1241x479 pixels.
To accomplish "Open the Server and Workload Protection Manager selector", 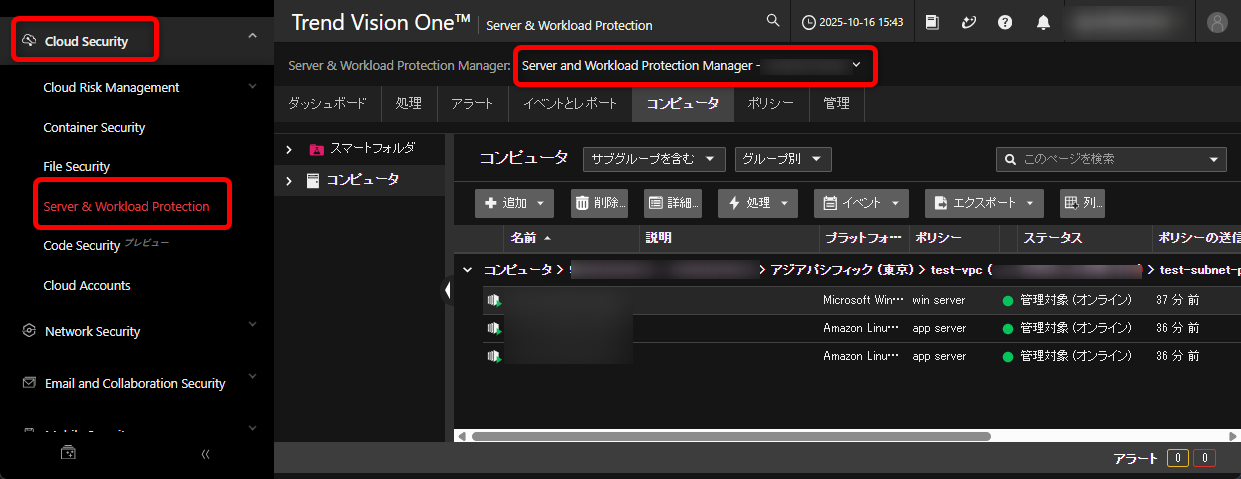I will 694,66.
